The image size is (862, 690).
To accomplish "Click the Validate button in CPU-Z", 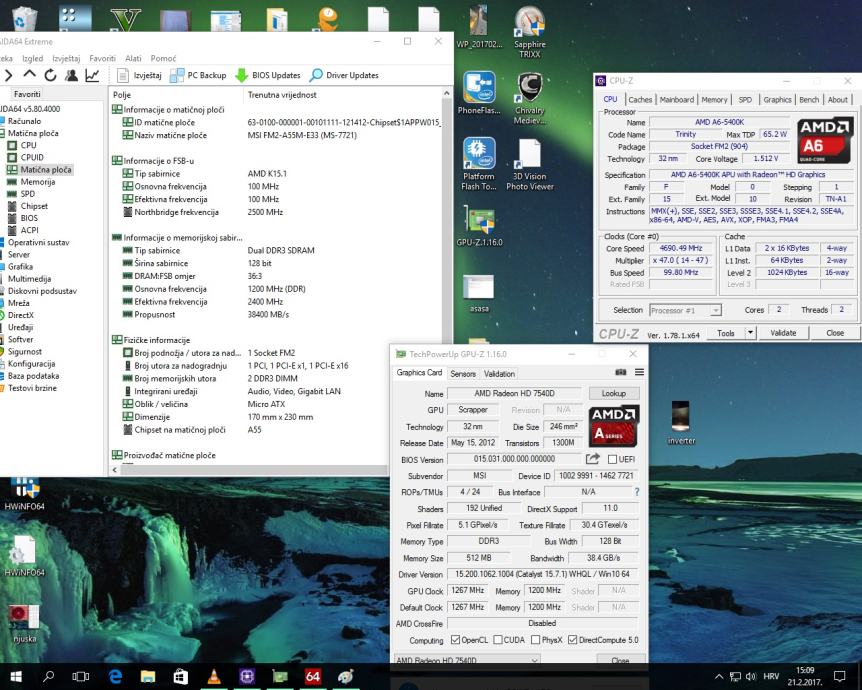I will coord(783,333).
